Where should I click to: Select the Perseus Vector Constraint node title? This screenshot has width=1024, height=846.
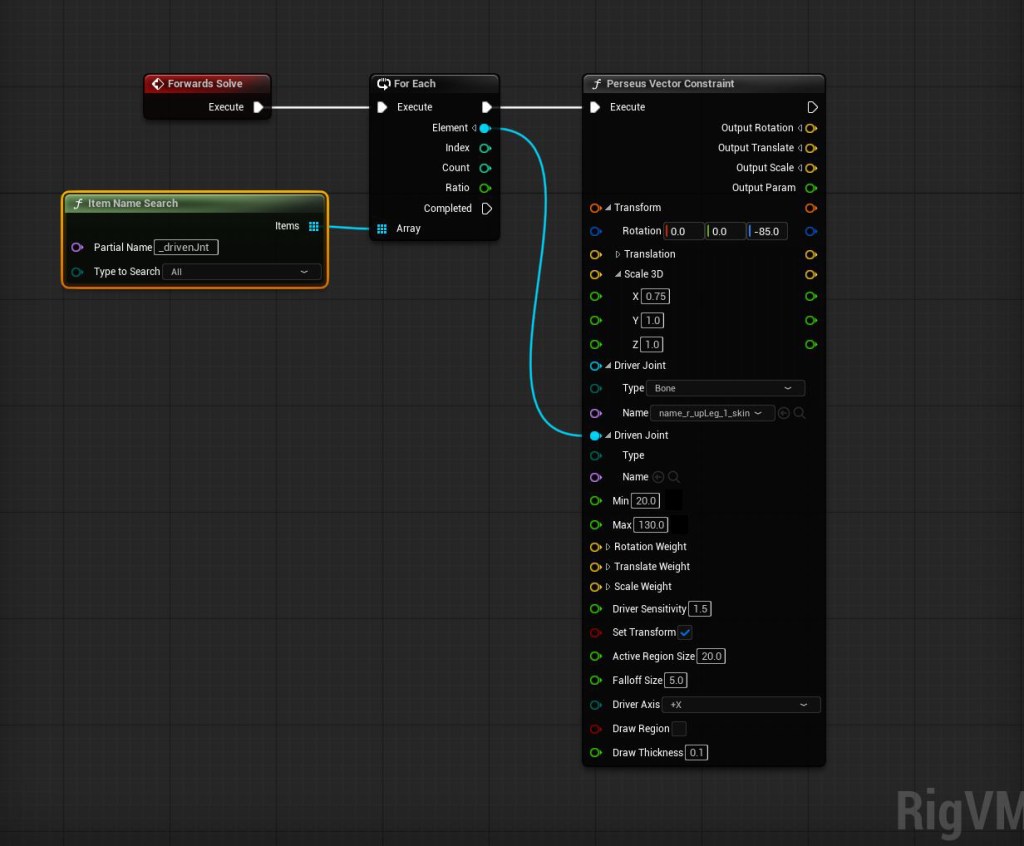click(670, 84)
